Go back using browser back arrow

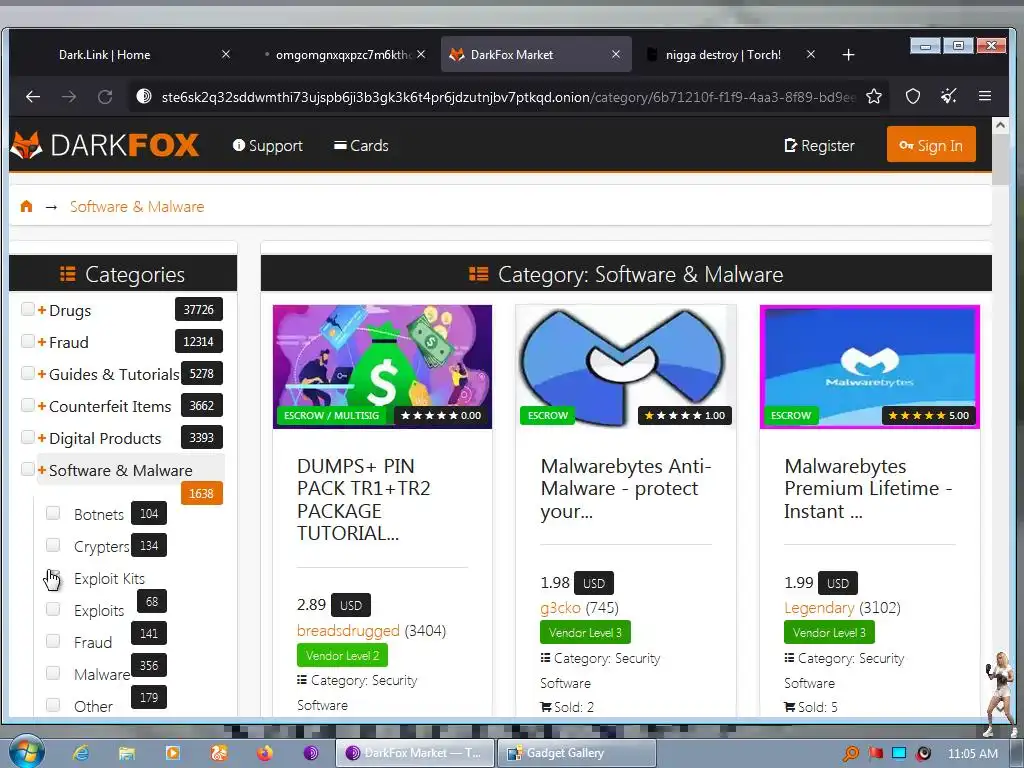pos(33,97)
